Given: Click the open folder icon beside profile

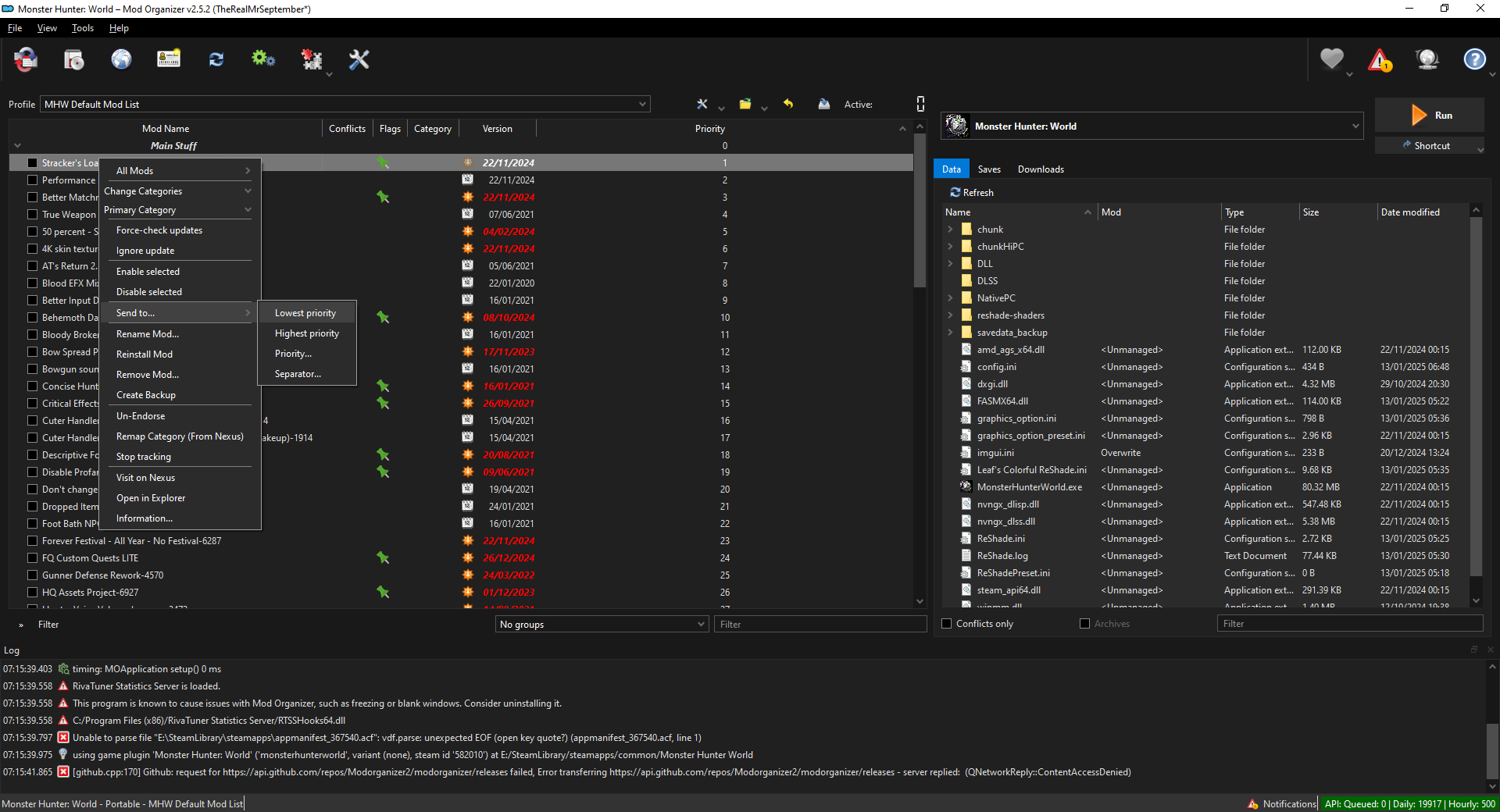Looking at the screenshot, I should [745, 104].
